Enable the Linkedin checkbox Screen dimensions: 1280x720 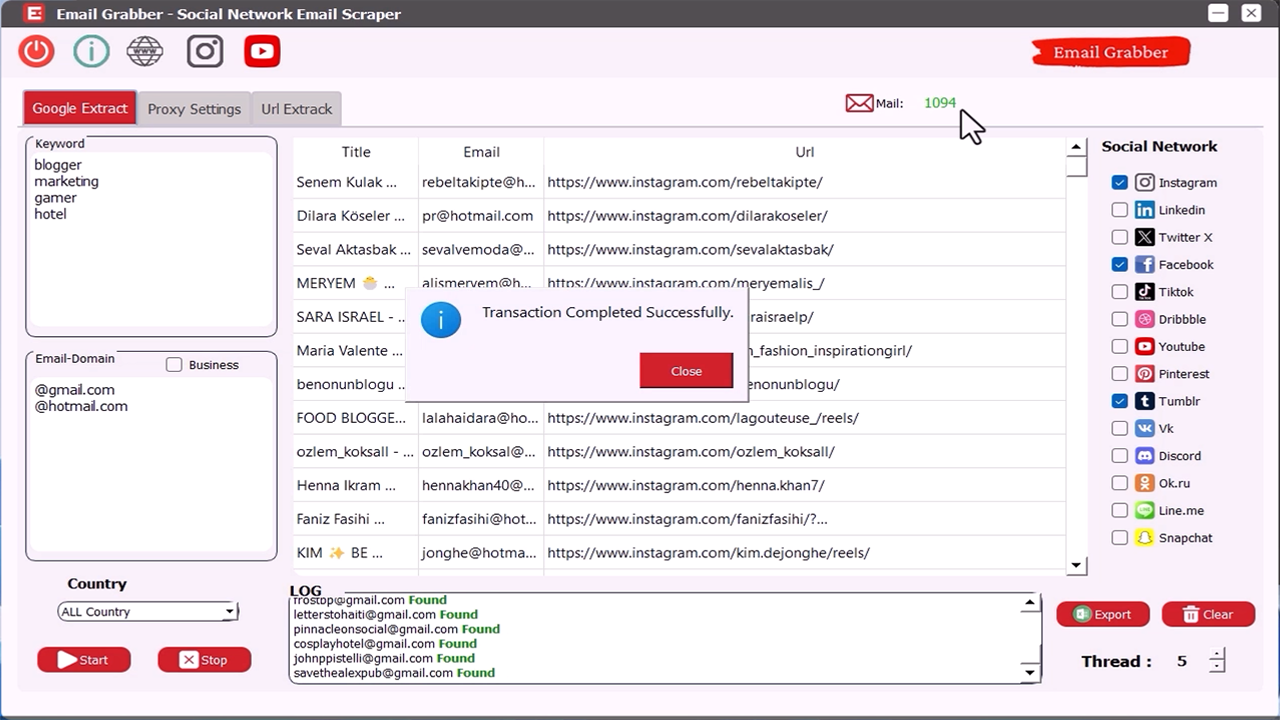tap(1119, 209)
